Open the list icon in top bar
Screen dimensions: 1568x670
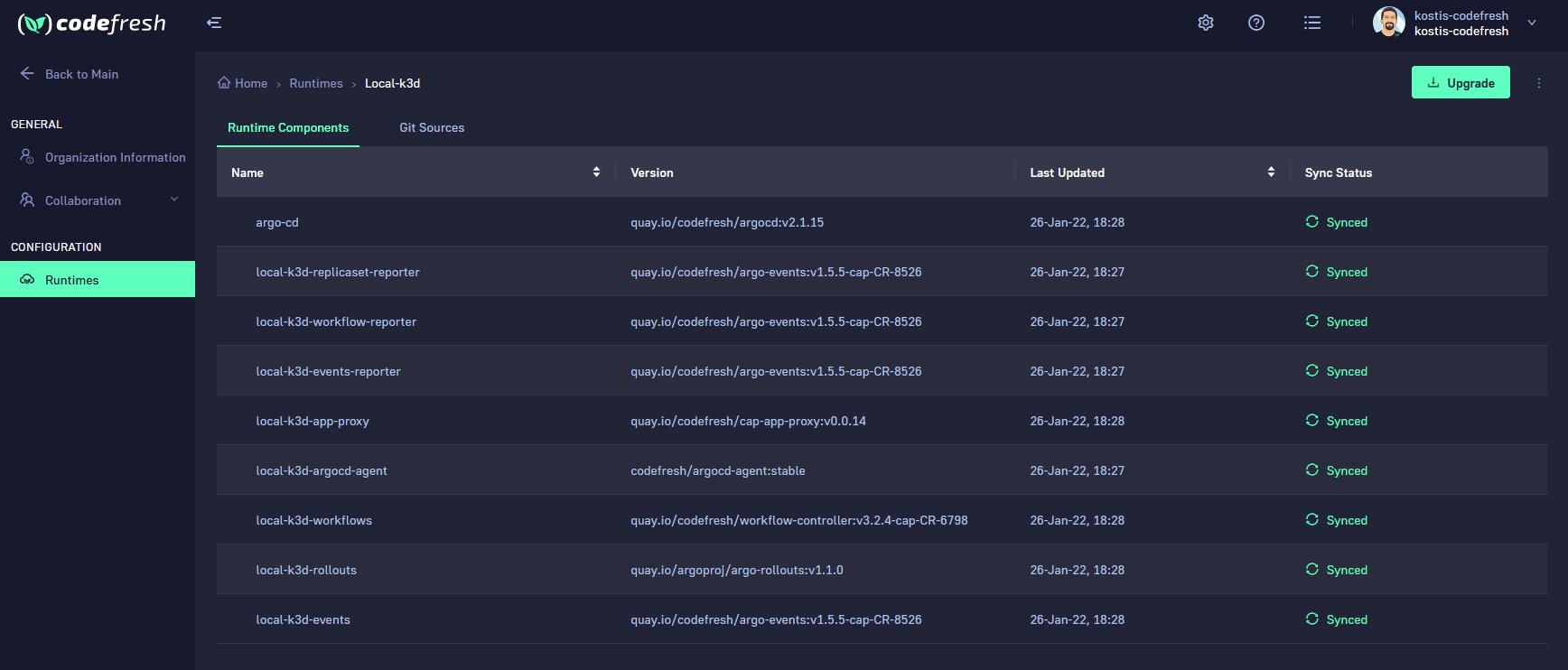pyautogui.click(x=1311, y=23)
